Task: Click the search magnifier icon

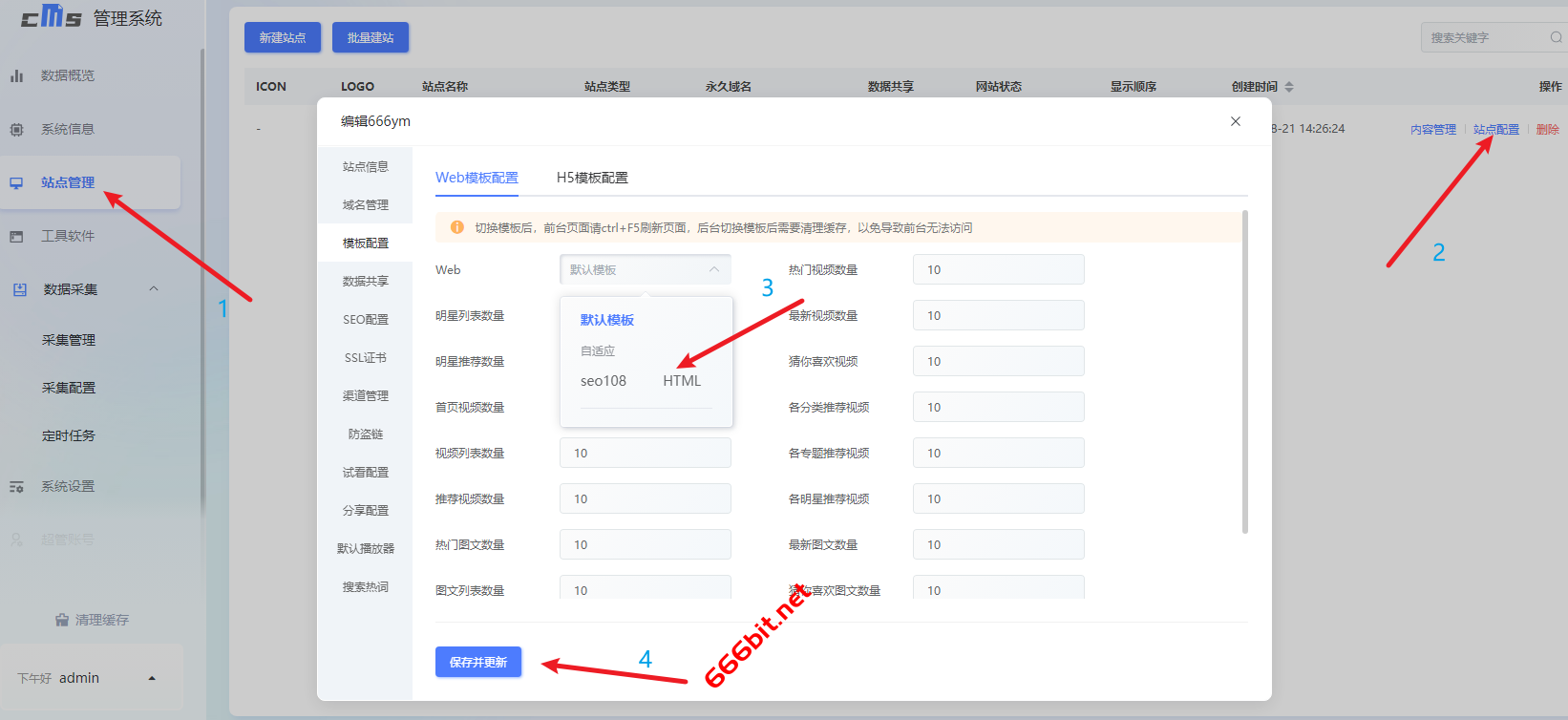Action: pyautogui.click(x=1556, y=37)
